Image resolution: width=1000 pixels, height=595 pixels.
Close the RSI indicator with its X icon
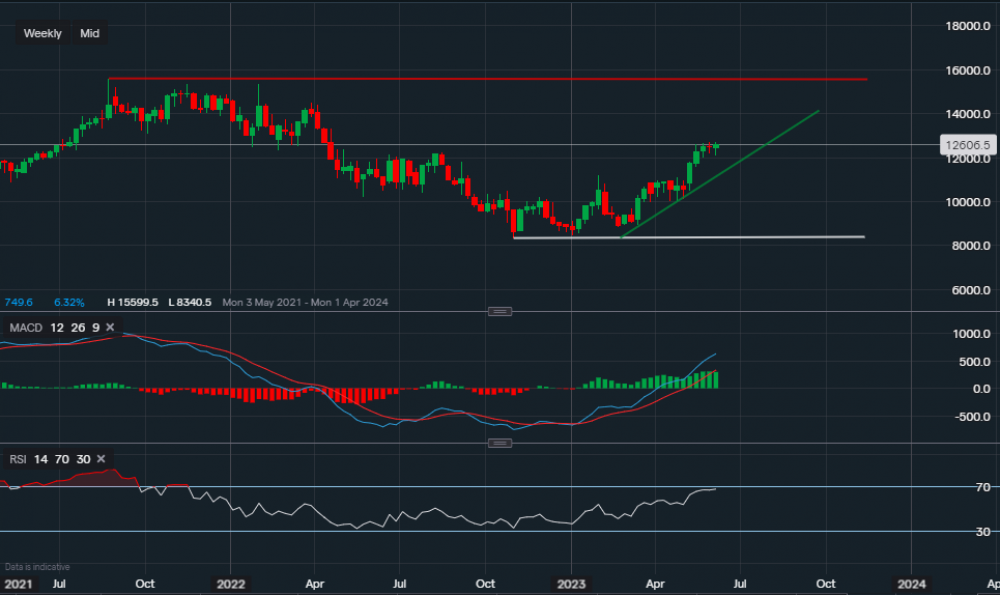click(x=110, y=459)
